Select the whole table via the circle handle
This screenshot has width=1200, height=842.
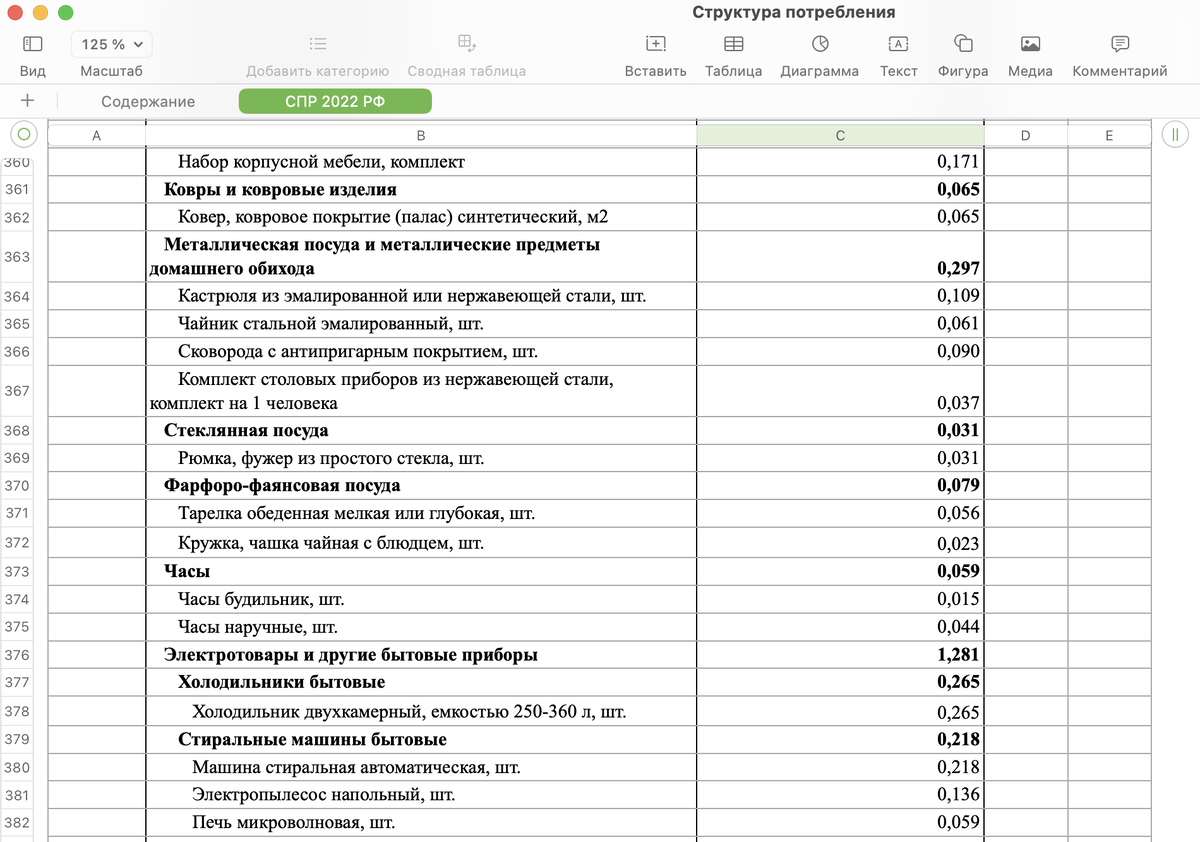(x=22, y=133)
